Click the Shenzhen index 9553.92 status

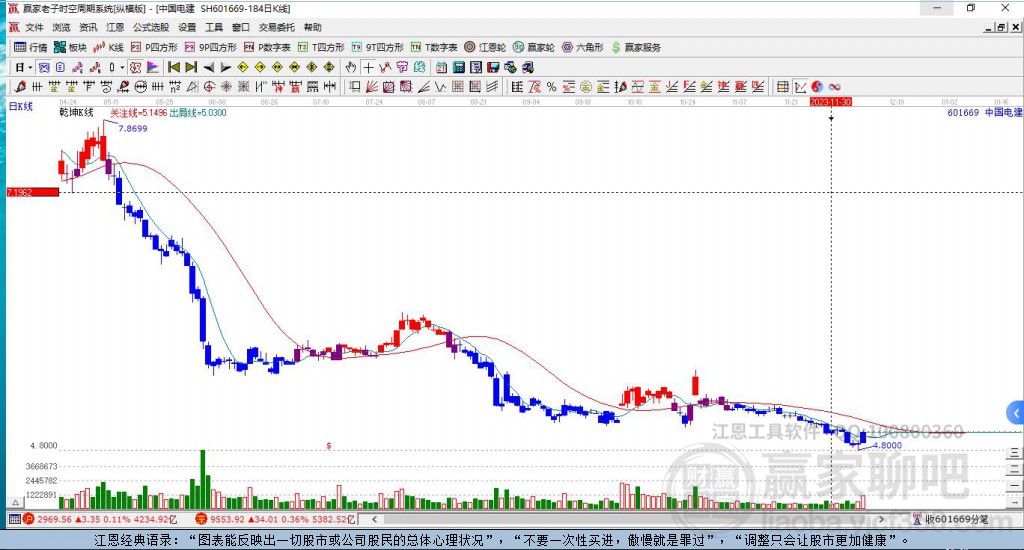click(276, 519)
